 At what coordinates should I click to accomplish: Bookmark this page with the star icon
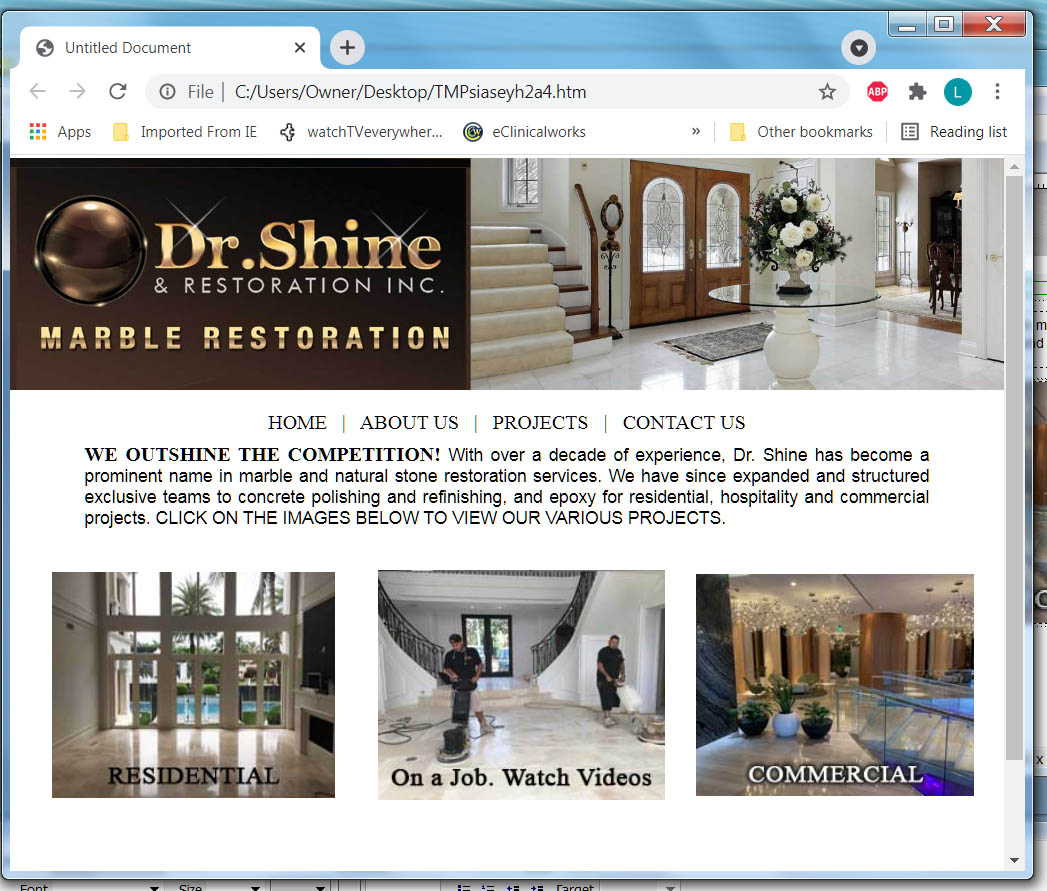pyautogui.click(x=827, y=92)
